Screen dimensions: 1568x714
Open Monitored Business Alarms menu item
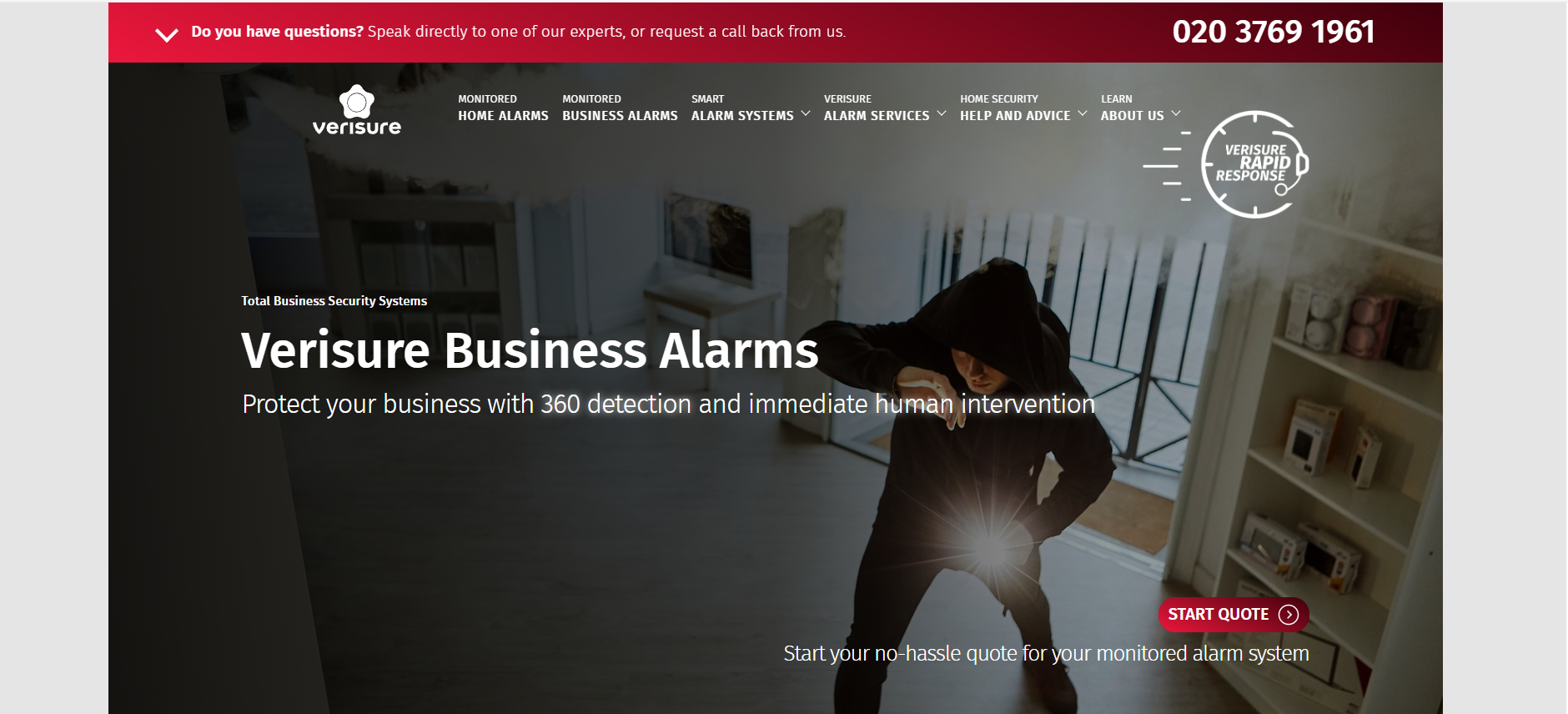click(x=620, y=108)
